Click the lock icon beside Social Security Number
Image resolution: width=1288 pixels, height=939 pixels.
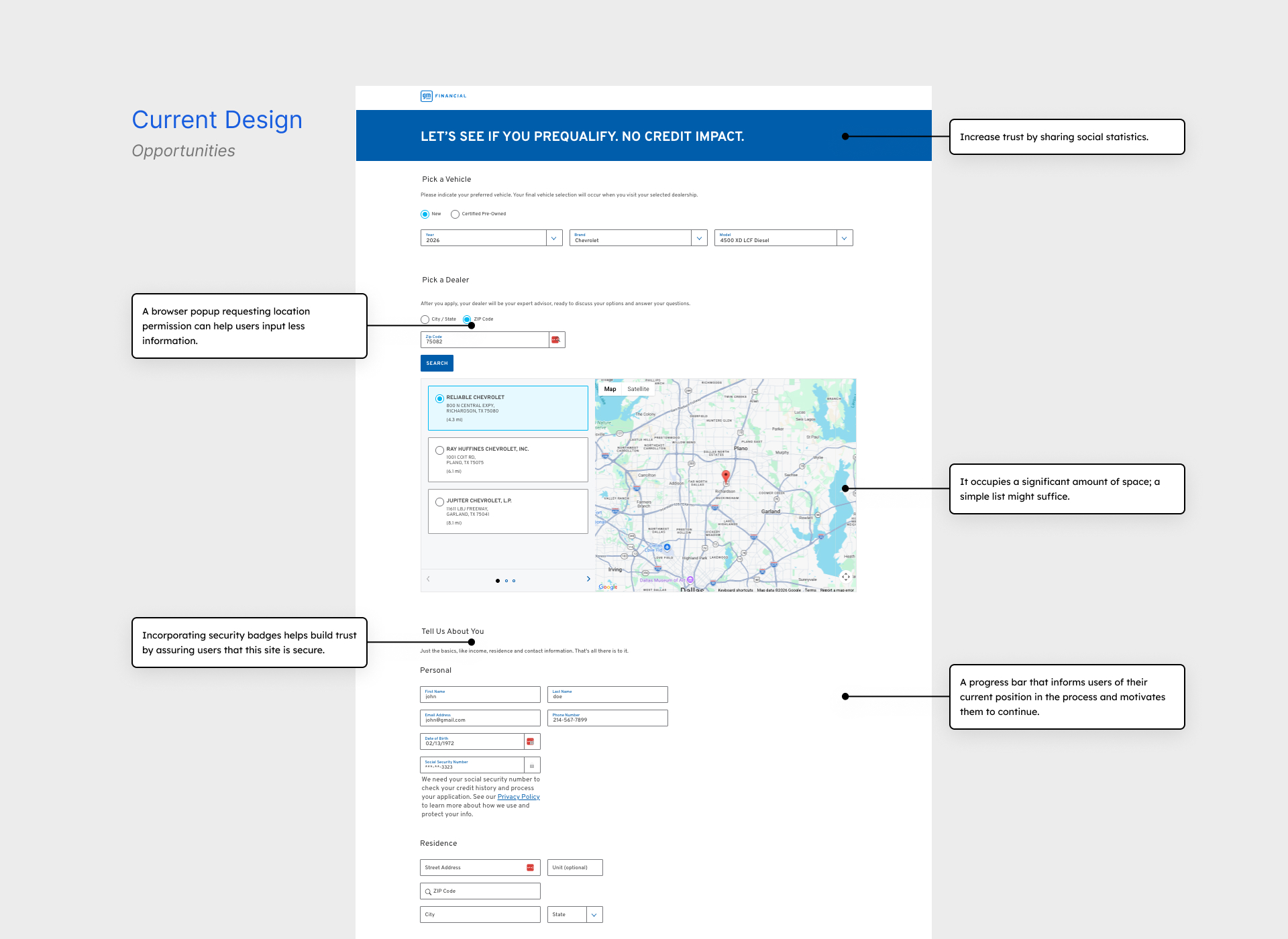click(532, 765)
